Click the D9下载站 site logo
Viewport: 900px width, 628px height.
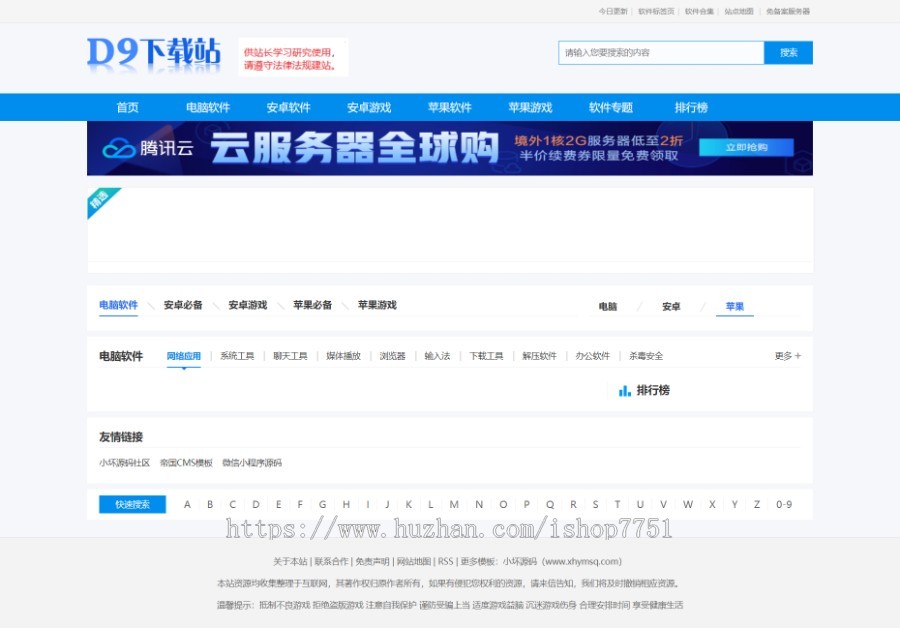[154, 54]
